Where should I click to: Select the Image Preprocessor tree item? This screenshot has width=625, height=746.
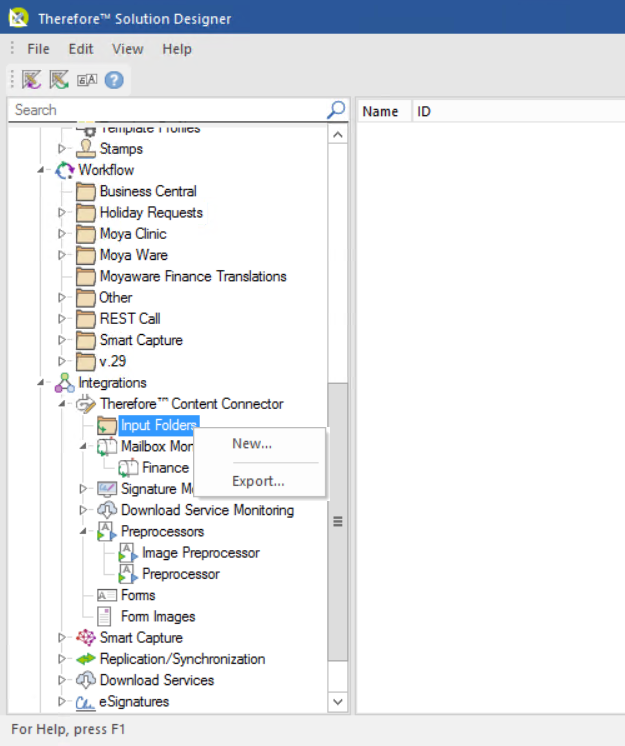pos(201,553)
